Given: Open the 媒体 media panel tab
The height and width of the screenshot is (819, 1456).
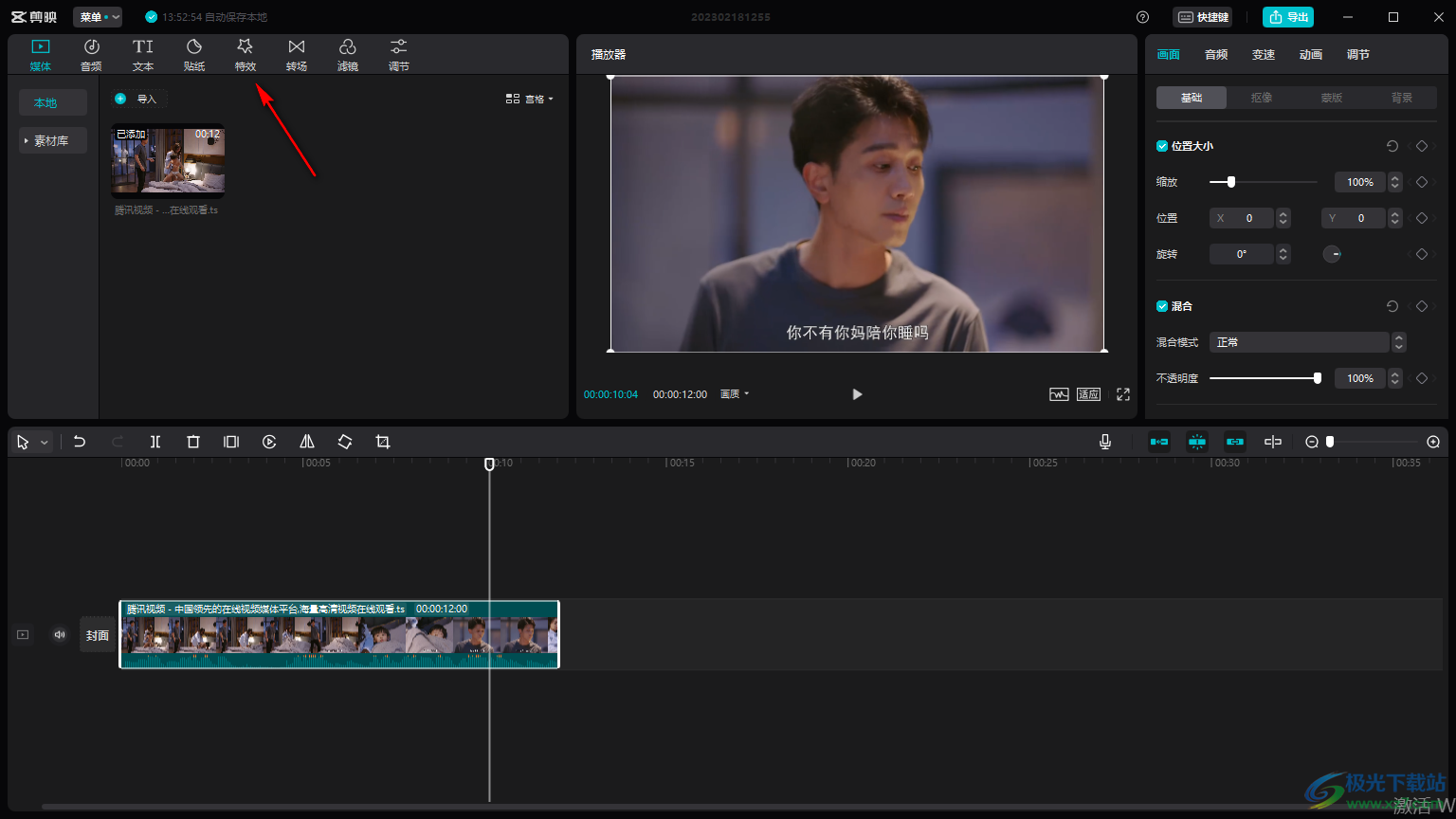Looking at the screenshot, I should (40, 54).
